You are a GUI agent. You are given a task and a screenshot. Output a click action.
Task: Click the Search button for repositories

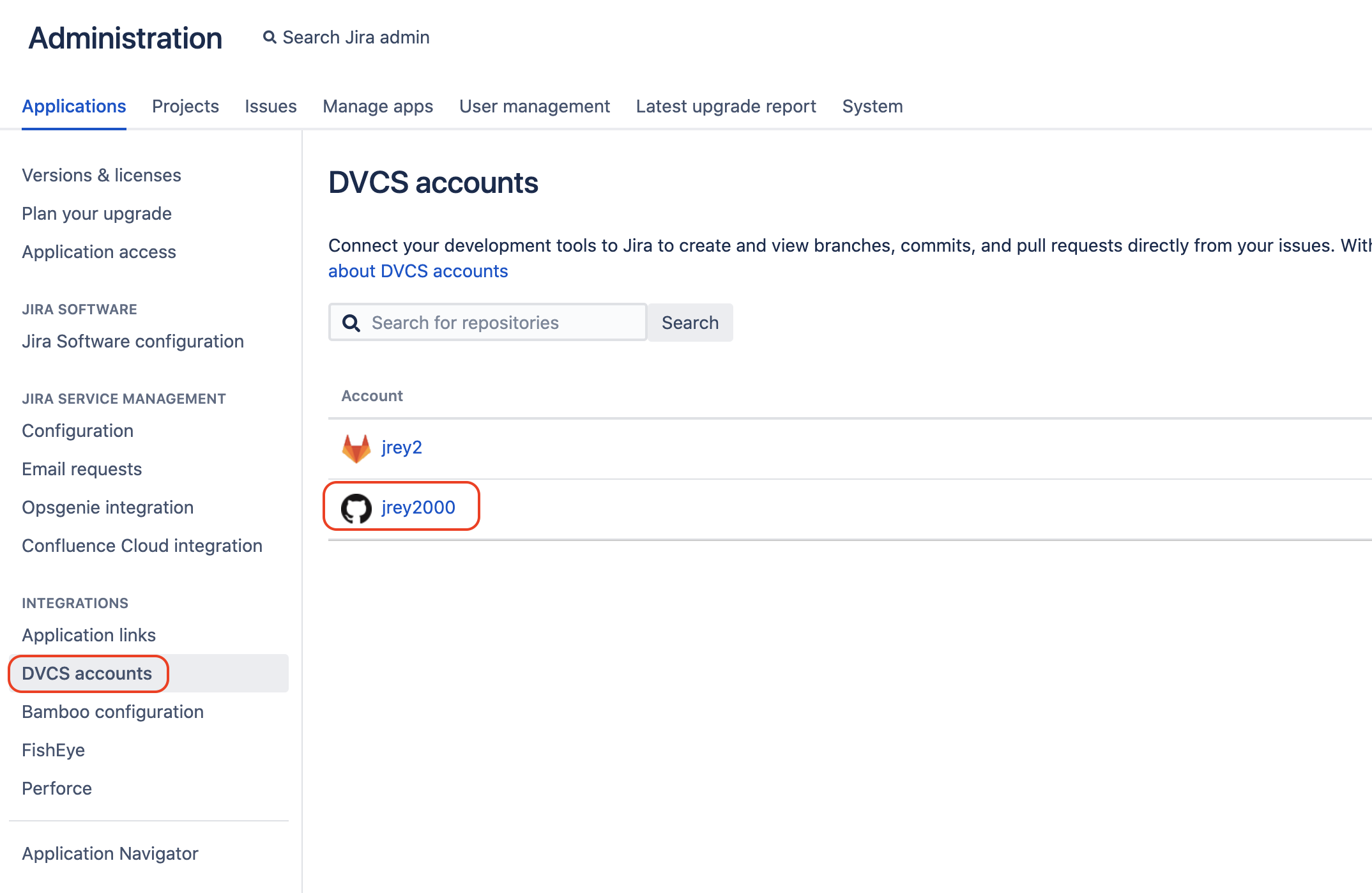pos(690,323)
